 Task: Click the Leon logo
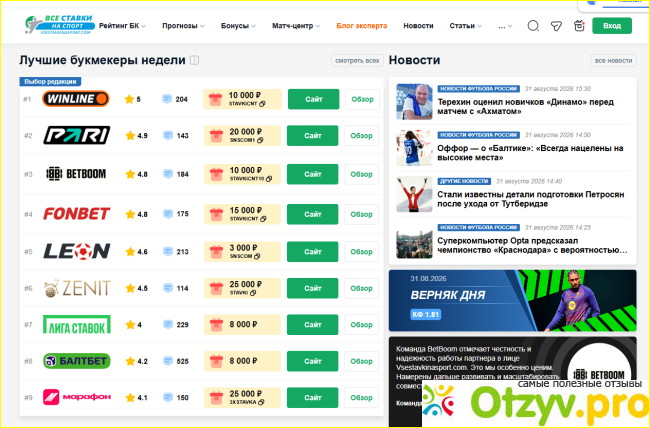77,251
